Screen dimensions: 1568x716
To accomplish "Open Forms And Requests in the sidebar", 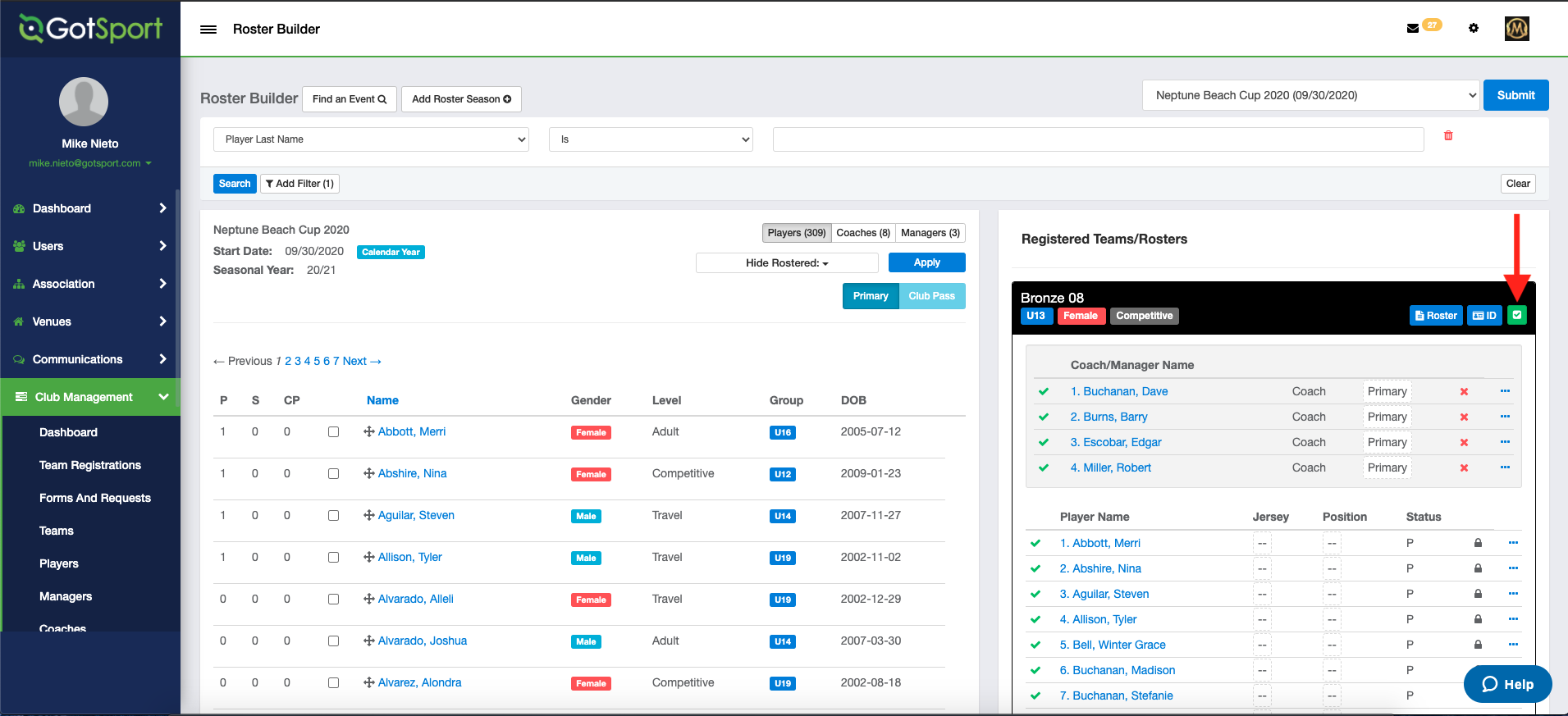I will pos(95,498).
